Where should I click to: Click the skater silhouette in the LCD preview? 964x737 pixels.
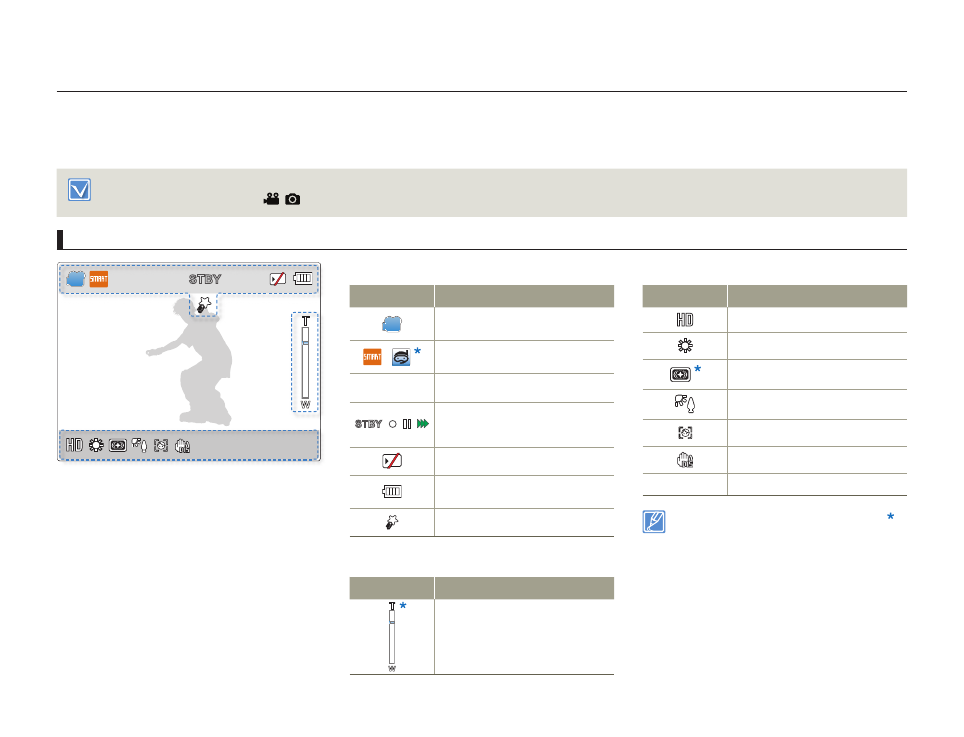(195, 365)
